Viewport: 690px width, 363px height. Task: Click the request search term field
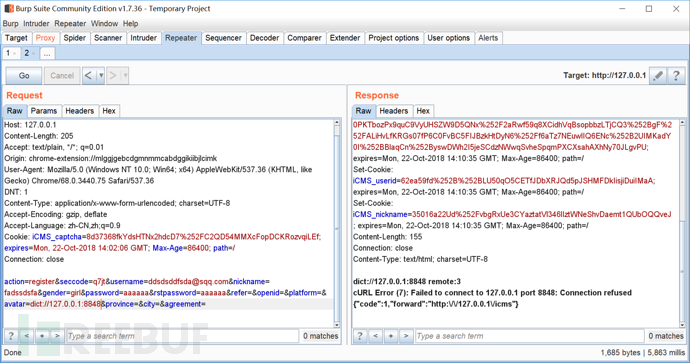[182, 336]
